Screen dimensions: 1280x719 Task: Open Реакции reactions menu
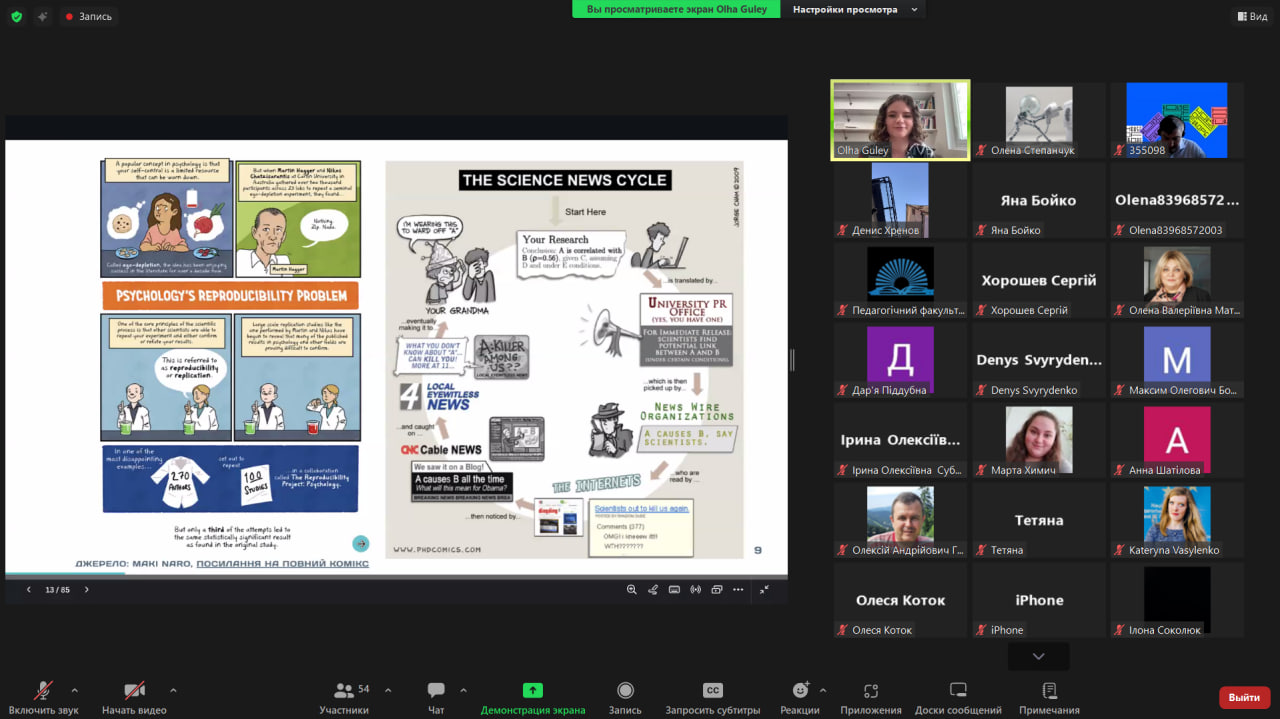point(800,698)
